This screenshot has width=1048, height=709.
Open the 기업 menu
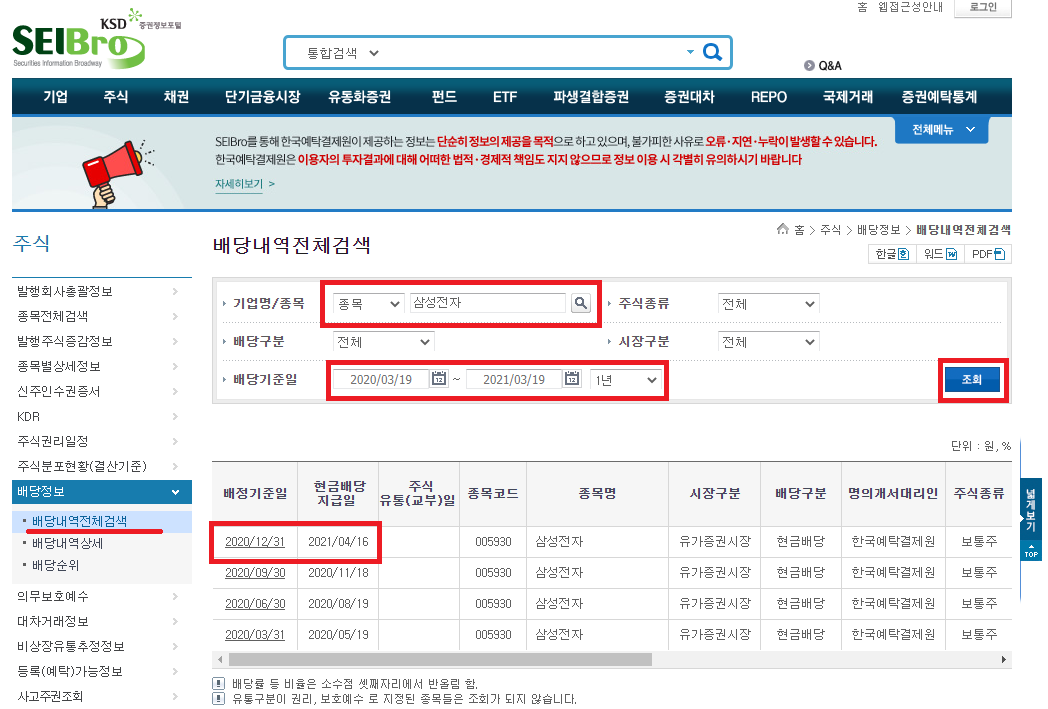point(55,97)
